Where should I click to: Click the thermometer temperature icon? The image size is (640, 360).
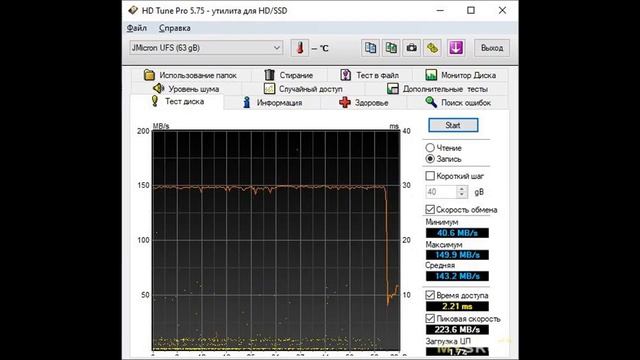click(300, 48)
